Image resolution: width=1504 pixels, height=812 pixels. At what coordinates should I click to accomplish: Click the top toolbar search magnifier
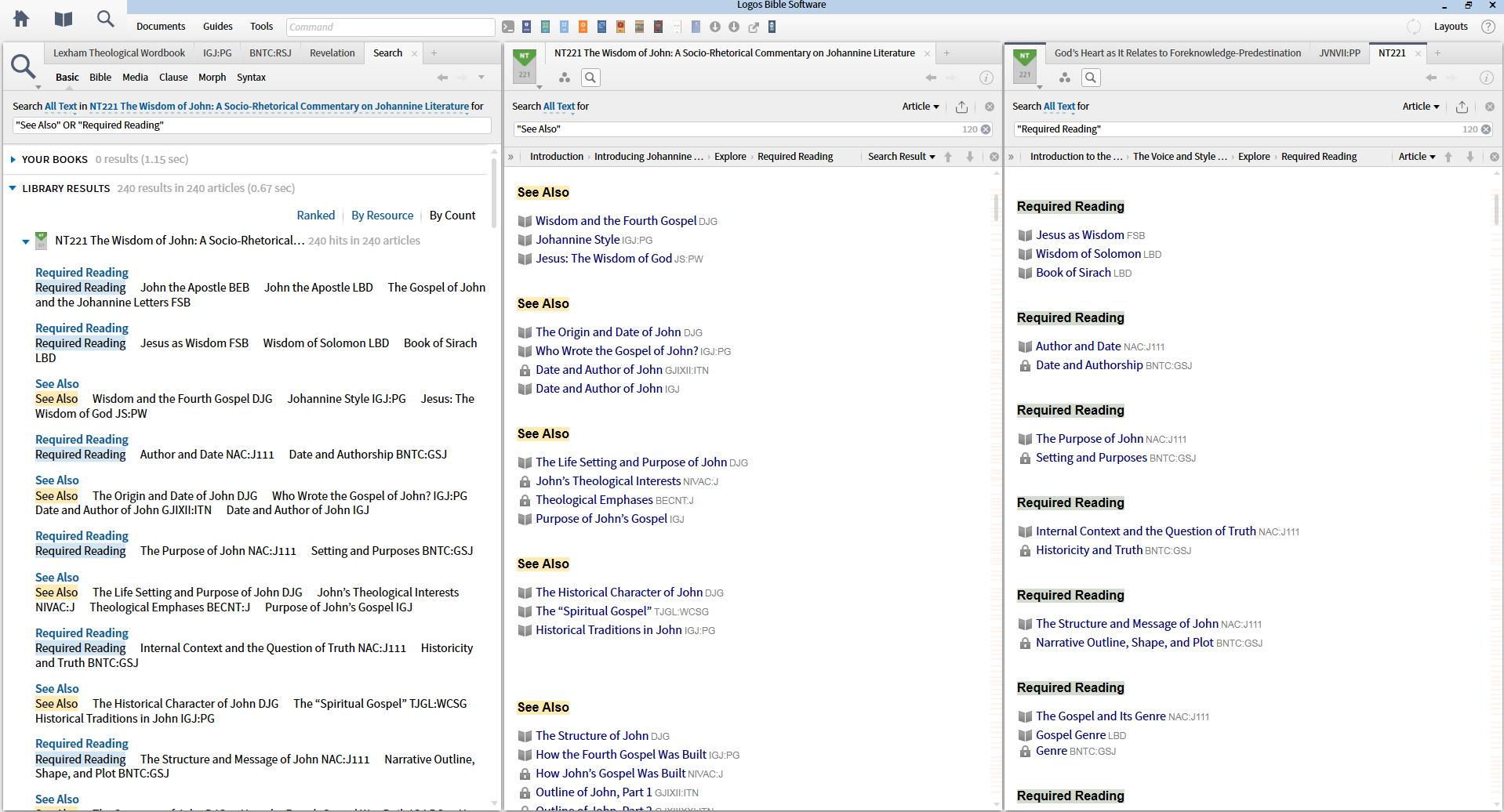click(x=105, y=19)
